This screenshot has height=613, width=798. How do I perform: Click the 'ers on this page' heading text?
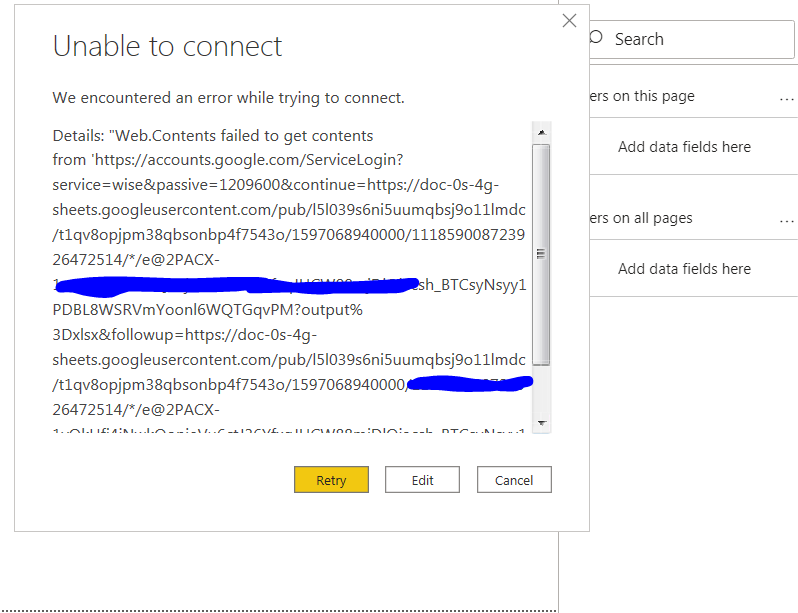(x=642, y=96)
